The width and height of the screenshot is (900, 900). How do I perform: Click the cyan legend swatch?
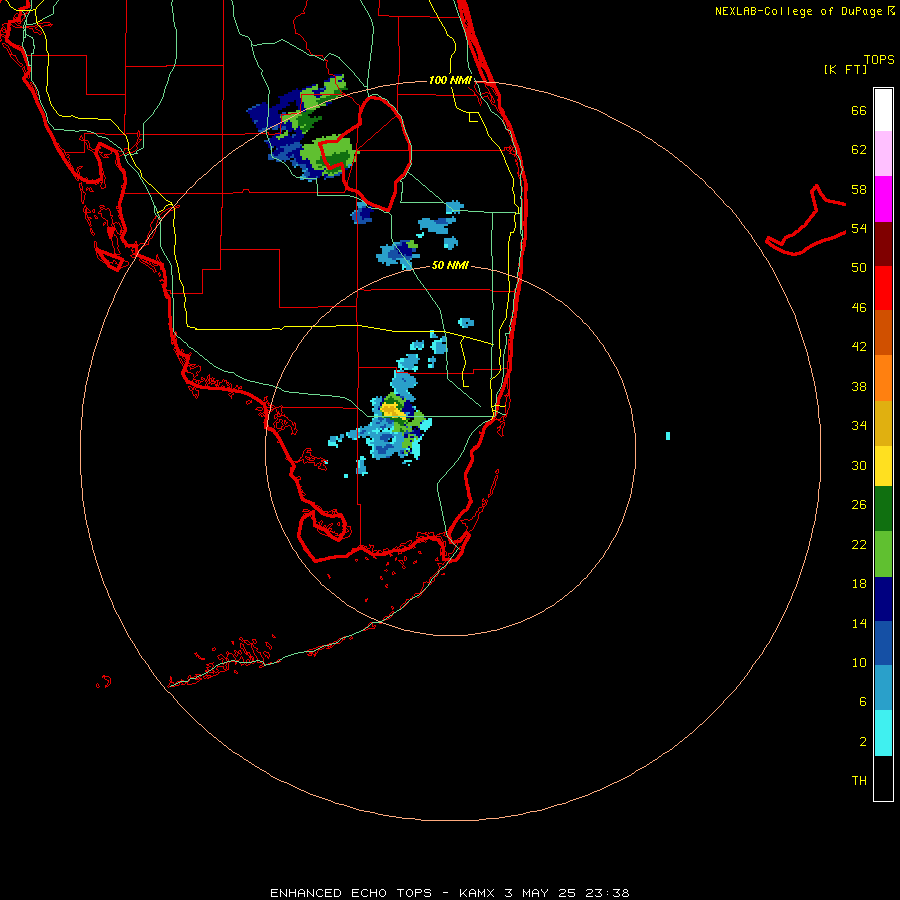click(x=883, y=733)
